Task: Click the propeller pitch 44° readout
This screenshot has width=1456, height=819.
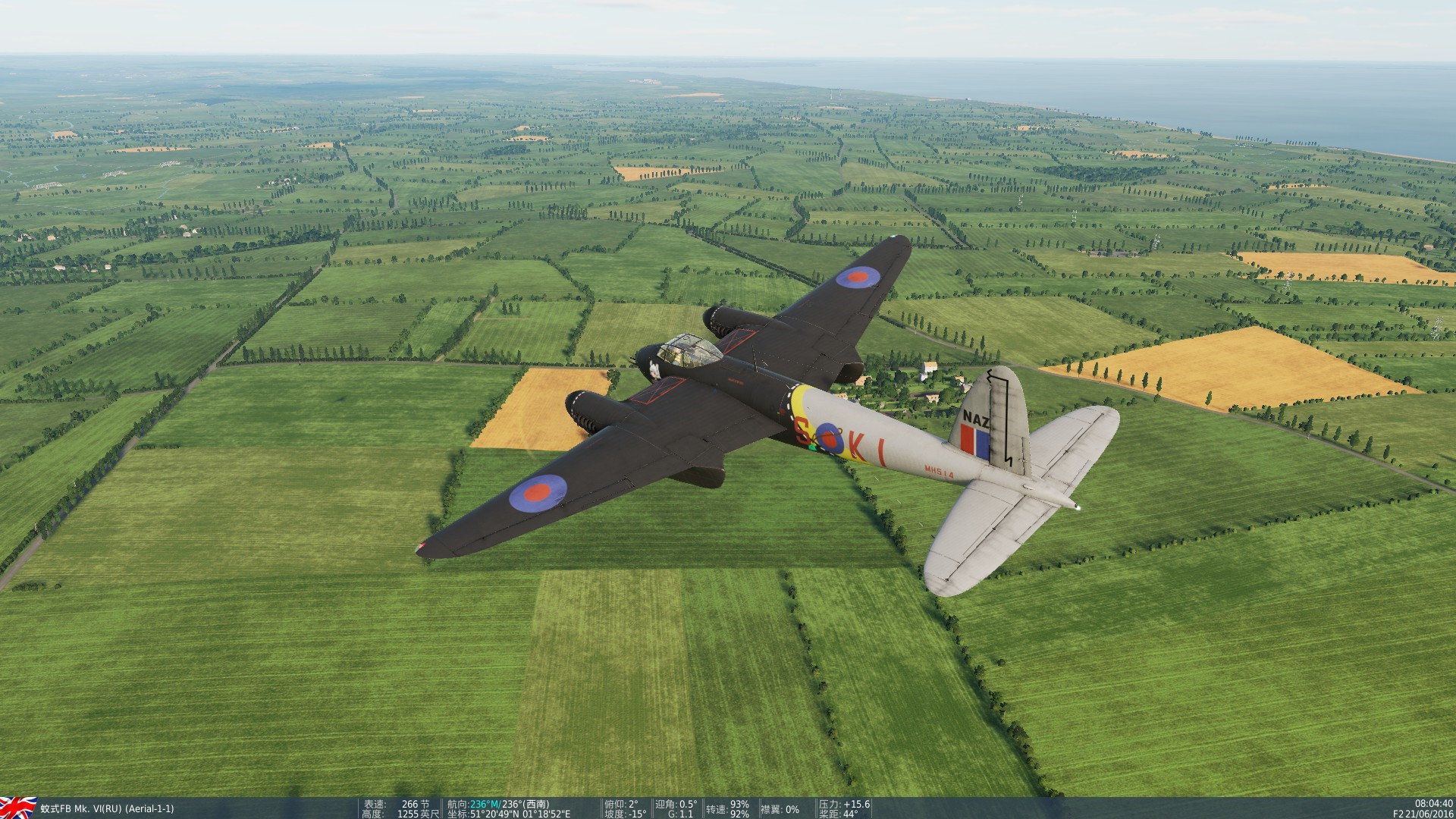Action: [850, 814]
